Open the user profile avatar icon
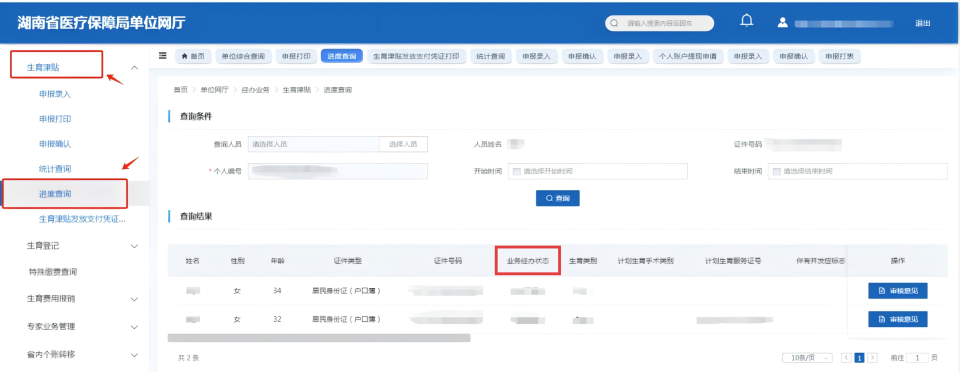The height and width of the screenshot is (372, 960). 782,23
